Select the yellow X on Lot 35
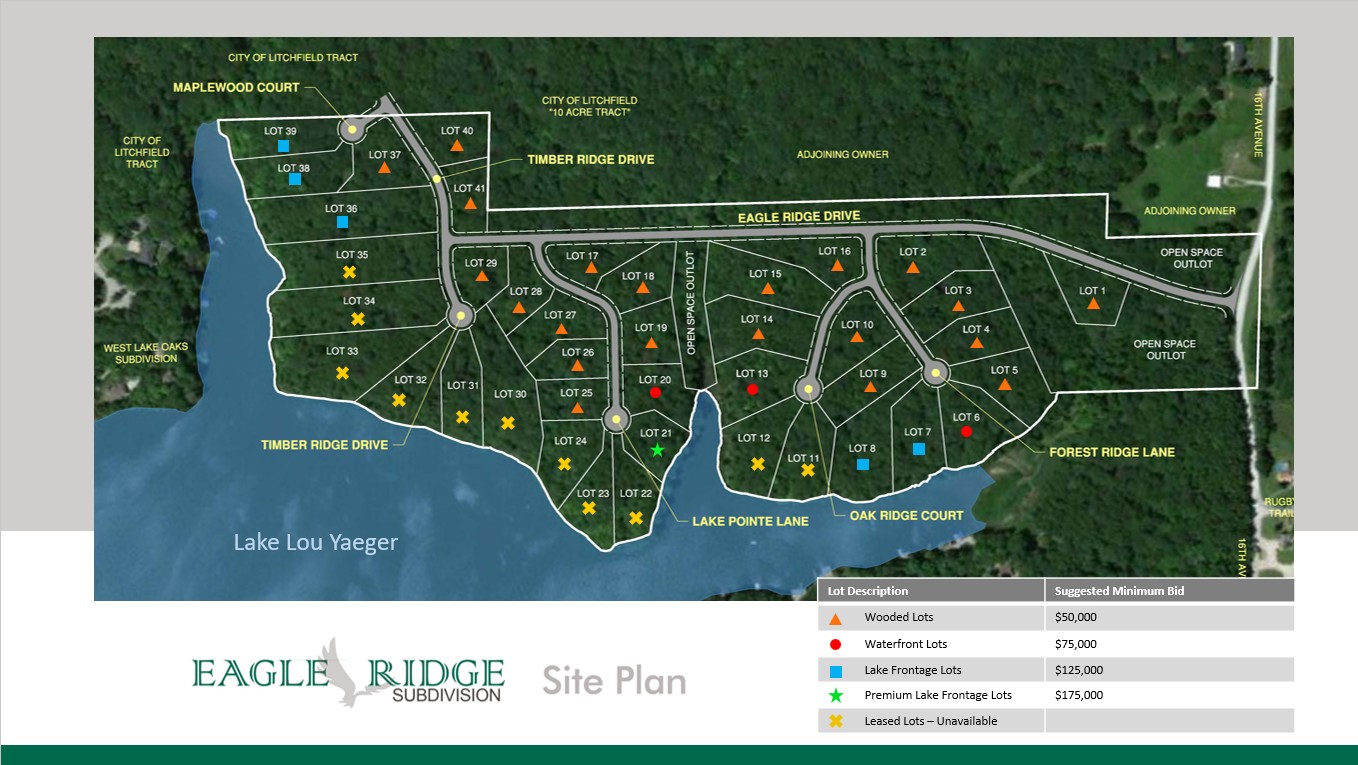Screen dimensions: 1358x765 tap(349, 272)
